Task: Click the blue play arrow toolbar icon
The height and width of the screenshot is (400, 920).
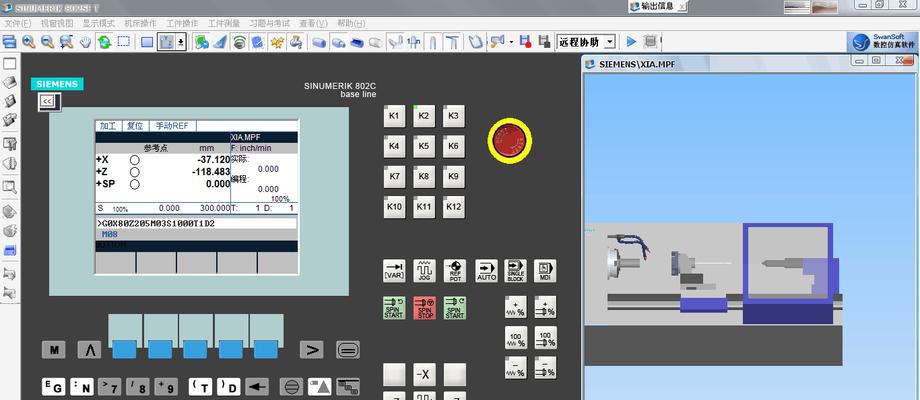Action: pyautogui.click(x=631, y=42)
